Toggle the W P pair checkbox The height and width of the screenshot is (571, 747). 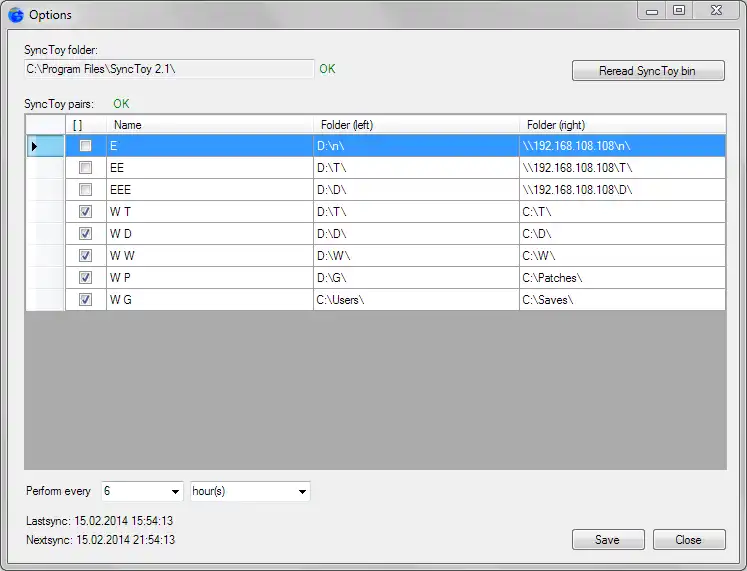pos(85,278)
